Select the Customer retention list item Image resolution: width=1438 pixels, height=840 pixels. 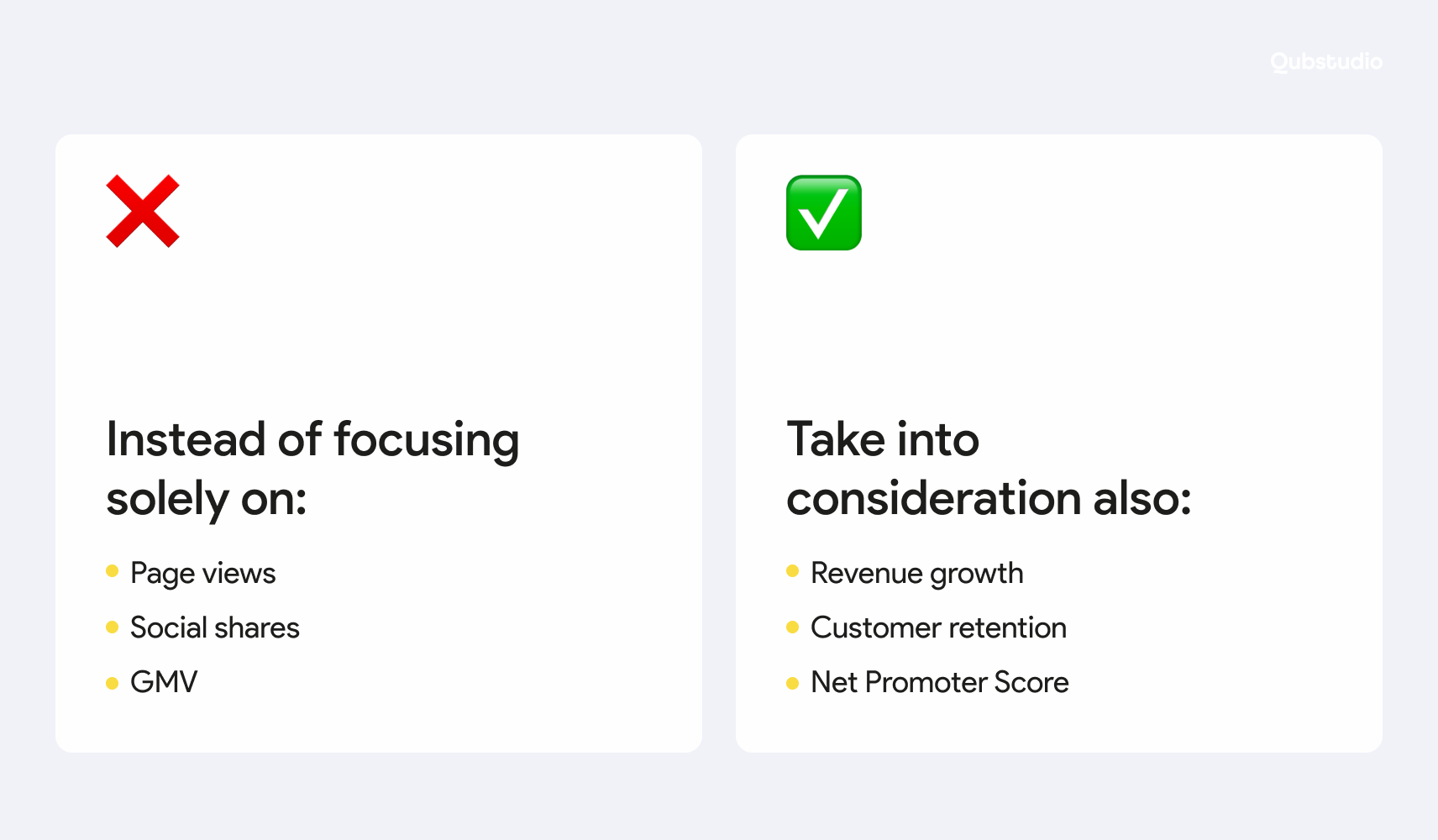tap(938, 627)
